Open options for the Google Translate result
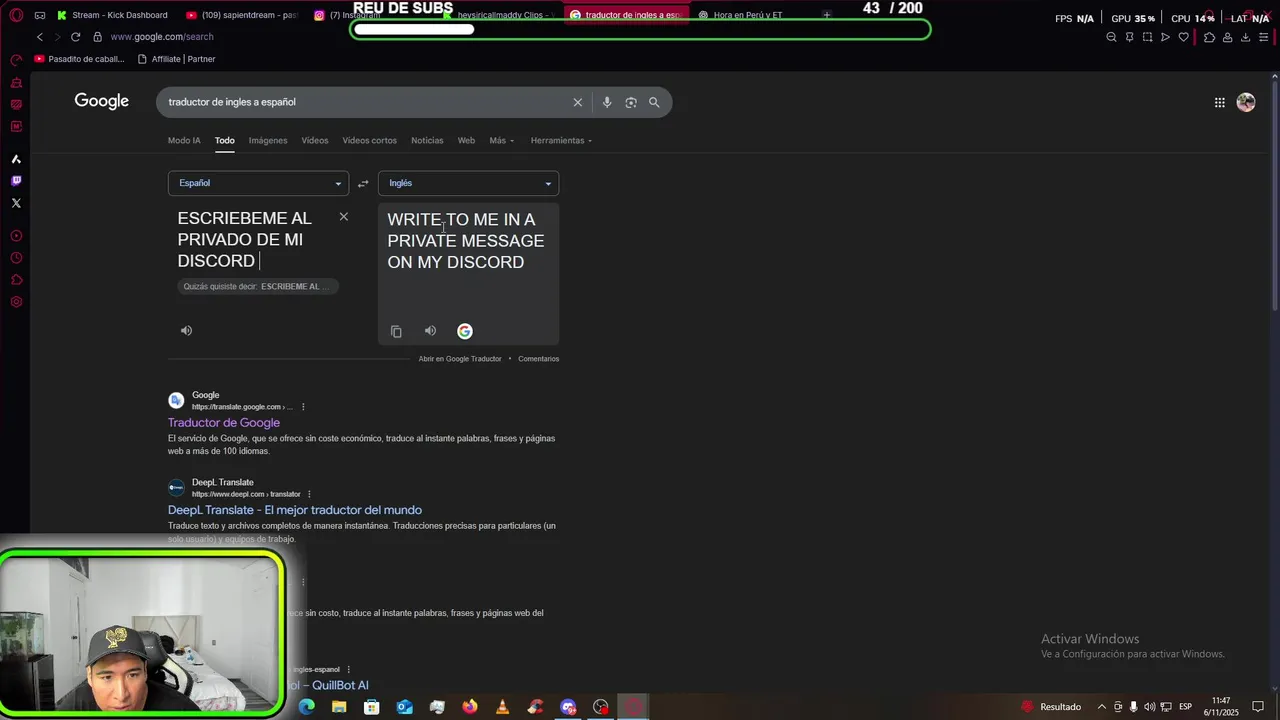 (x=303, y=407)
